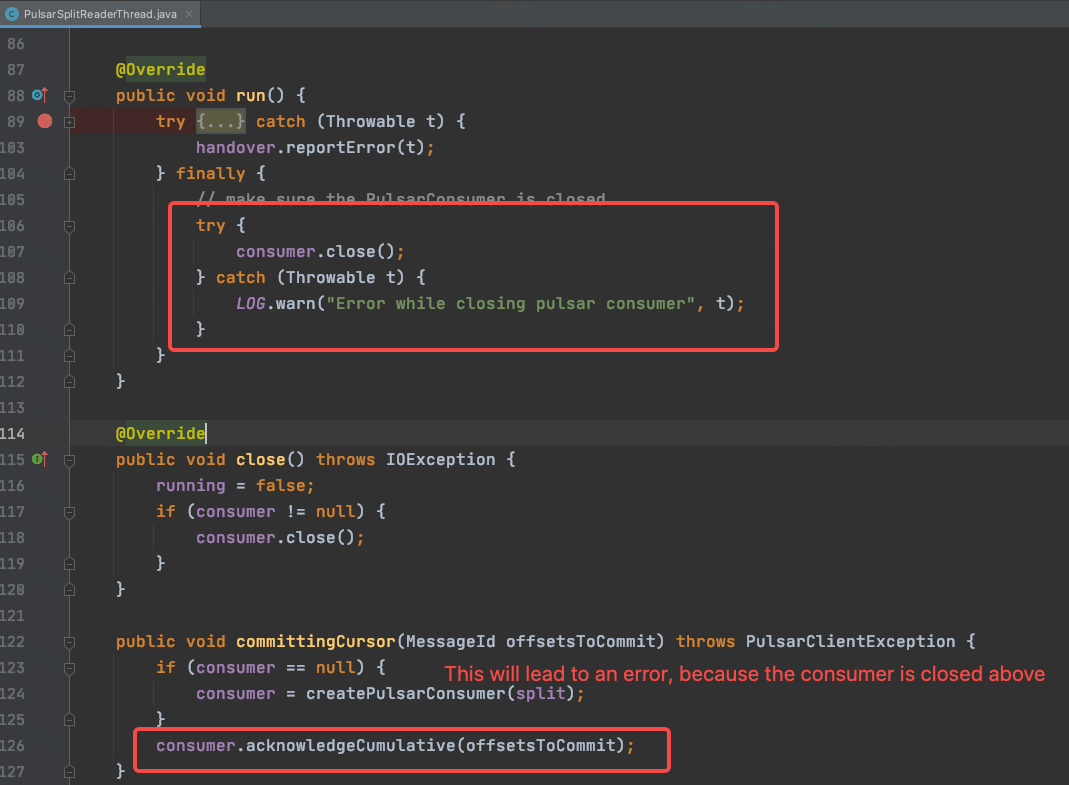Click the MessageId parameter type
This screenshot has width=1069, height=785.
(x=451, y=642)
